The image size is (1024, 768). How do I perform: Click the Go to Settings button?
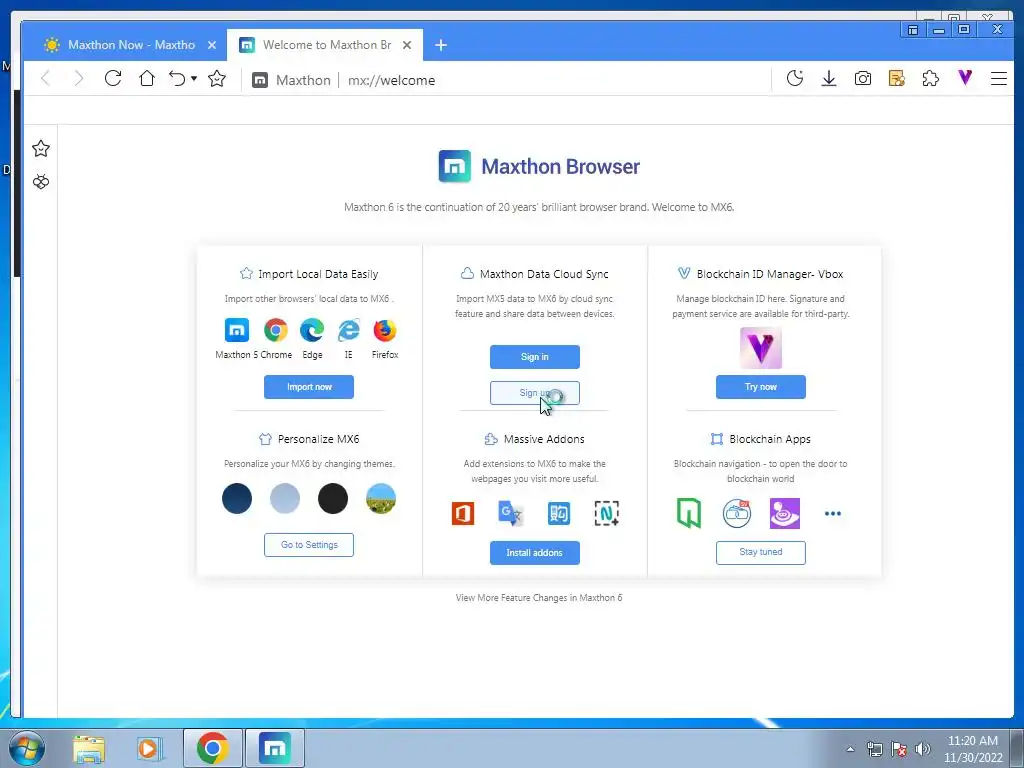309,545
